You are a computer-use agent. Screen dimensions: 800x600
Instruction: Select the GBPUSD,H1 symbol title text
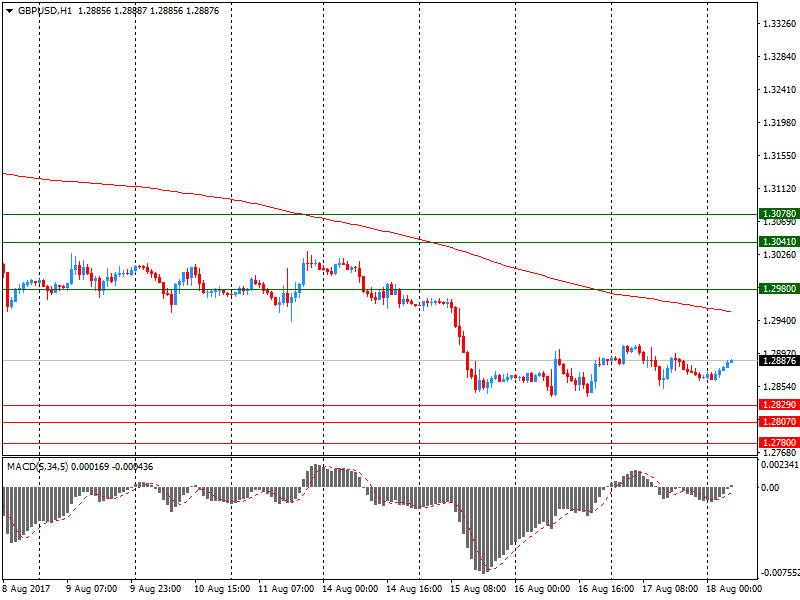click(x=45, y=11)
